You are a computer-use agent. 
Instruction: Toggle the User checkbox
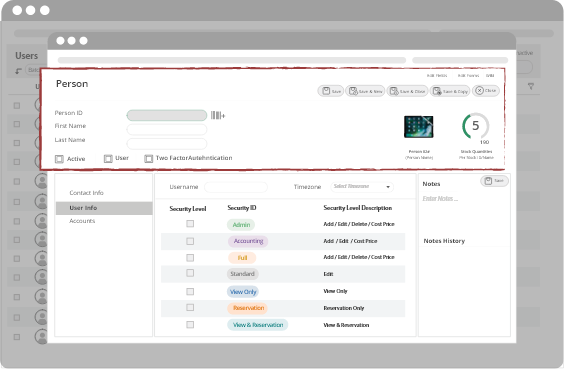pos(108,159)
